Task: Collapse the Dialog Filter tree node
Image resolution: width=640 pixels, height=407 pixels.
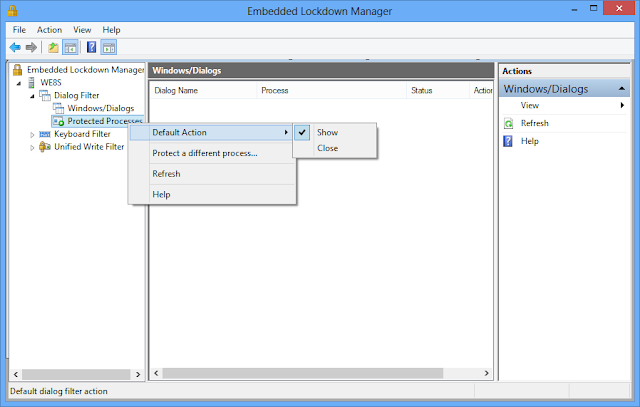Action: click(32, 96)
